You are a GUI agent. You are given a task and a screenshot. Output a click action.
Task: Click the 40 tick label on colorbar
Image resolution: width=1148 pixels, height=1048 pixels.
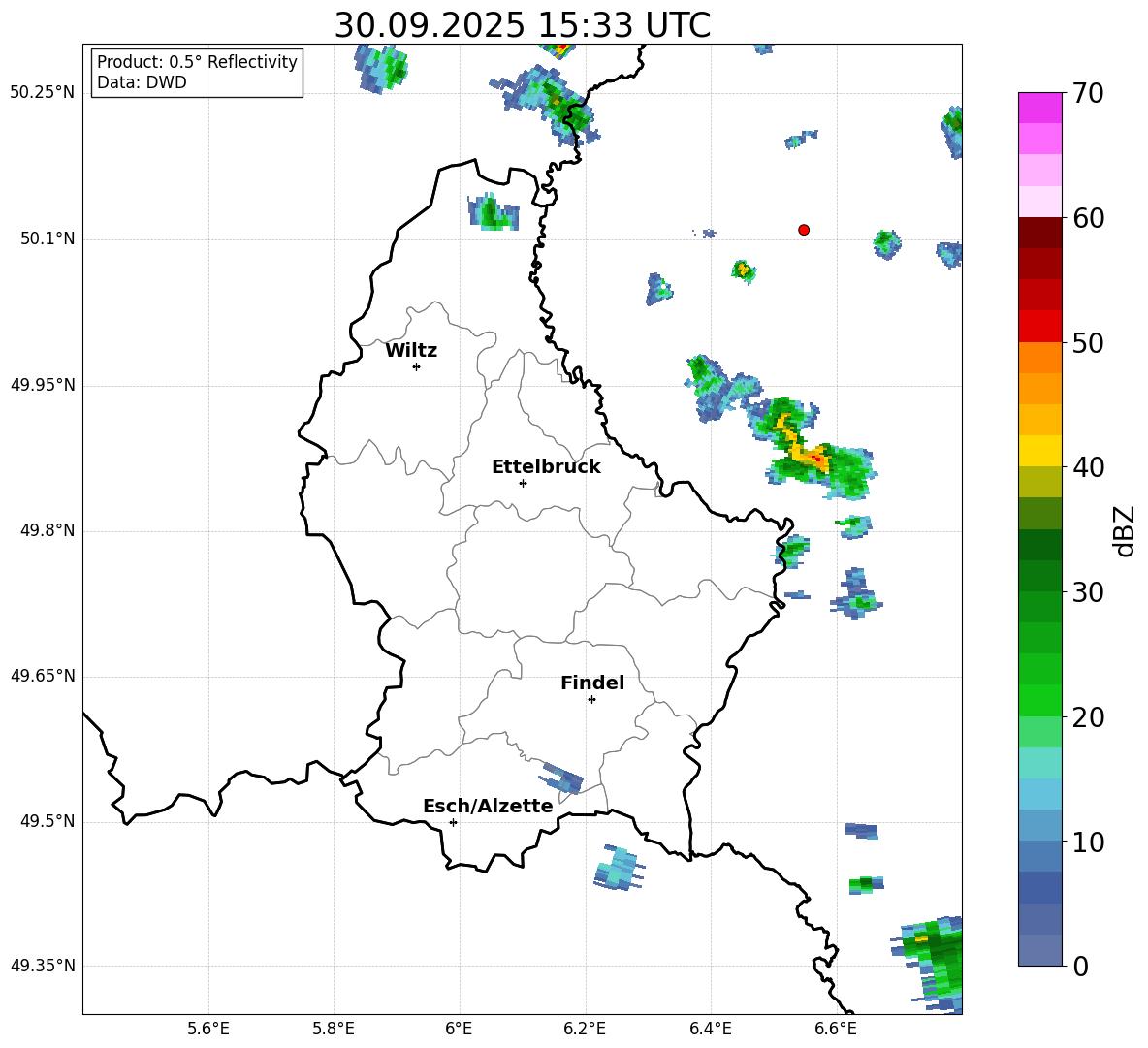pyautogui.click(x=1087, y=467)
